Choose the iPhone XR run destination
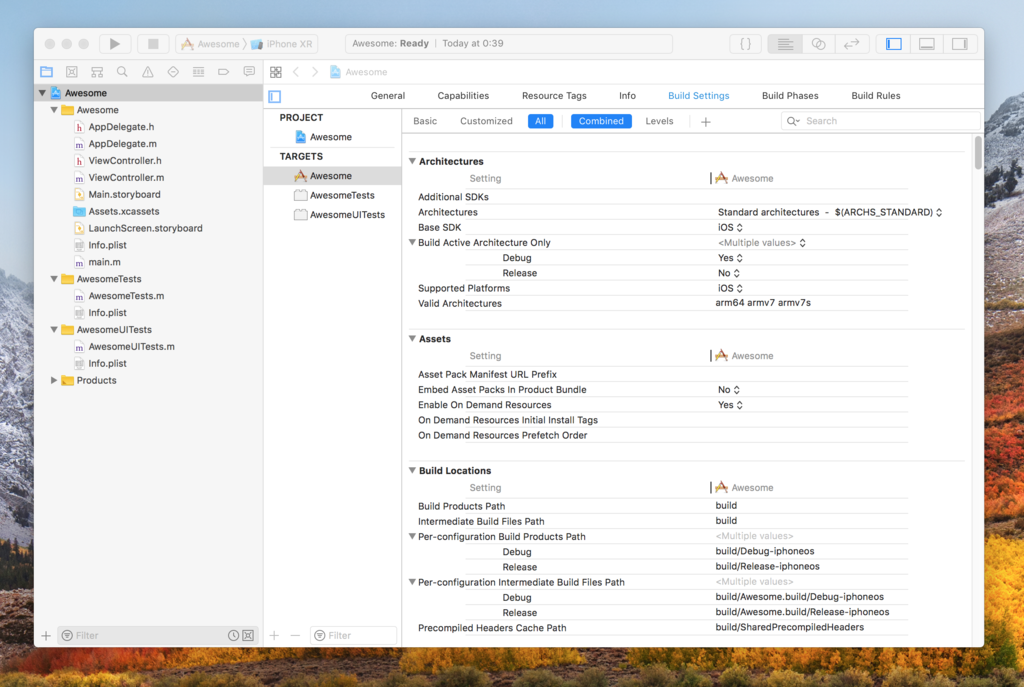This screenshot has height=687, width=1024. point(282,44)
